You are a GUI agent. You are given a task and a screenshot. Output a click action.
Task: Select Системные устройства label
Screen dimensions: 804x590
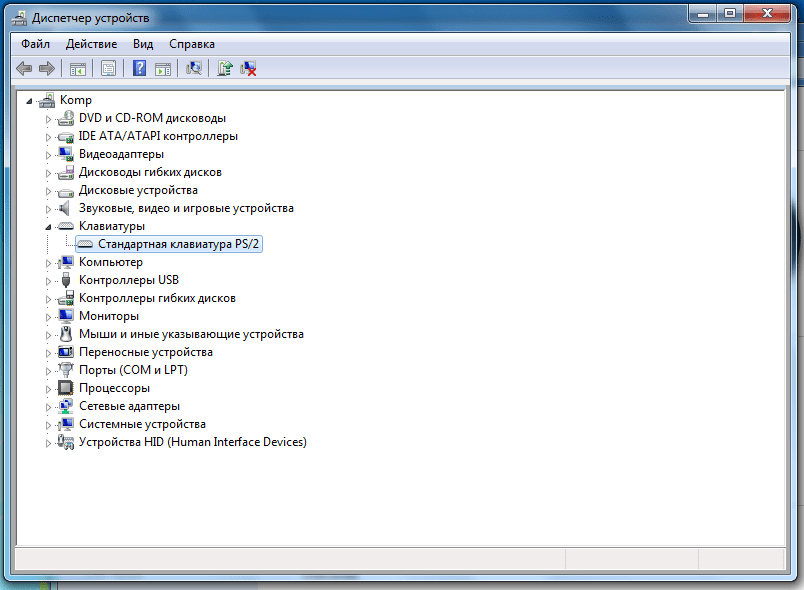(142, 424)
